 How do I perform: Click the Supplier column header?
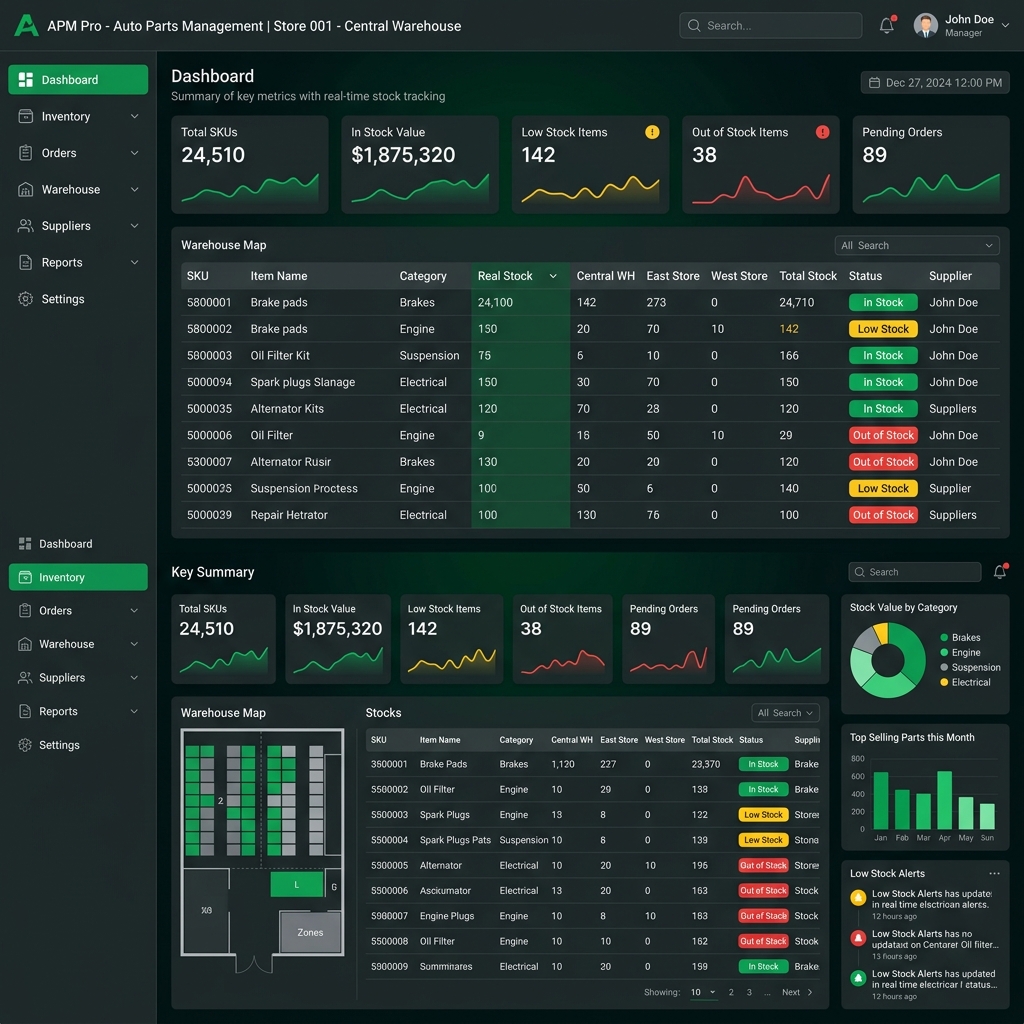point(950,276)
